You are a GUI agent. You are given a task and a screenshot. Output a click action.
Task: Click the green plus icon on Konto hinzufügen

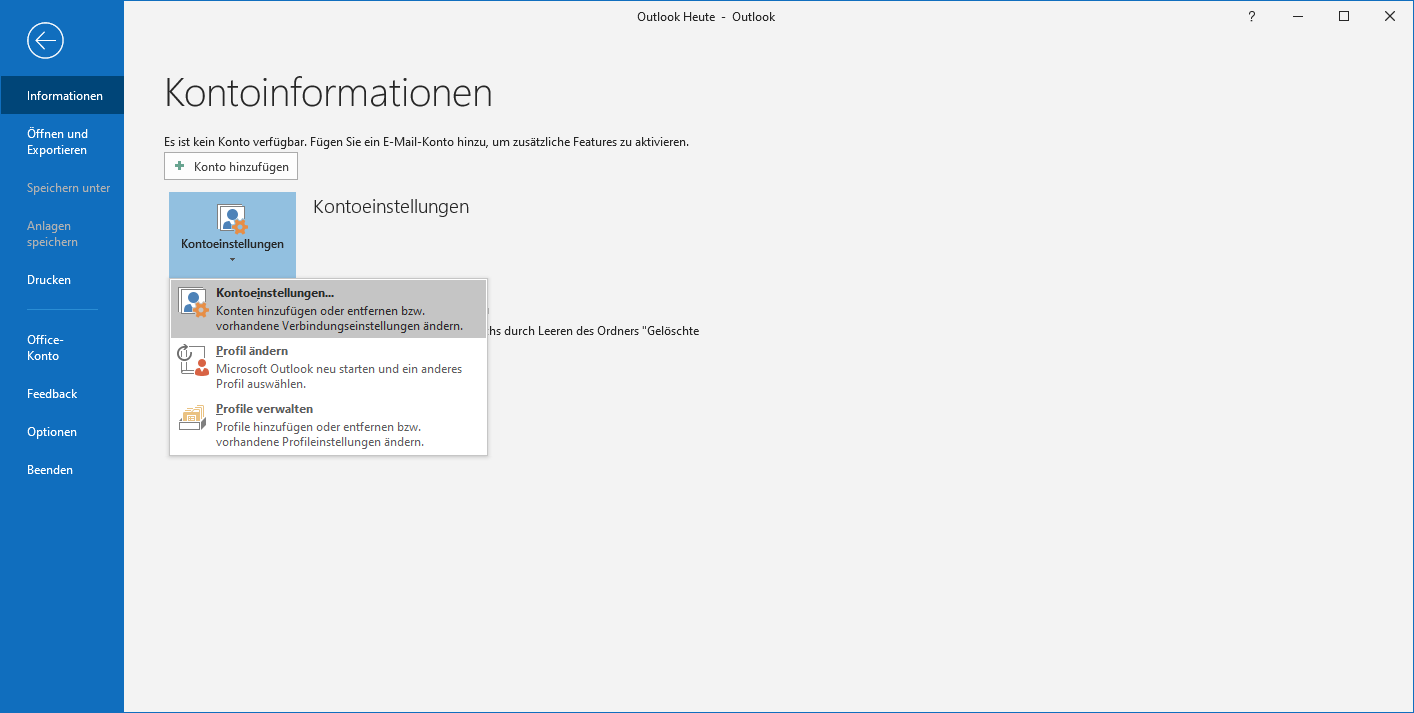coord(180,166)
